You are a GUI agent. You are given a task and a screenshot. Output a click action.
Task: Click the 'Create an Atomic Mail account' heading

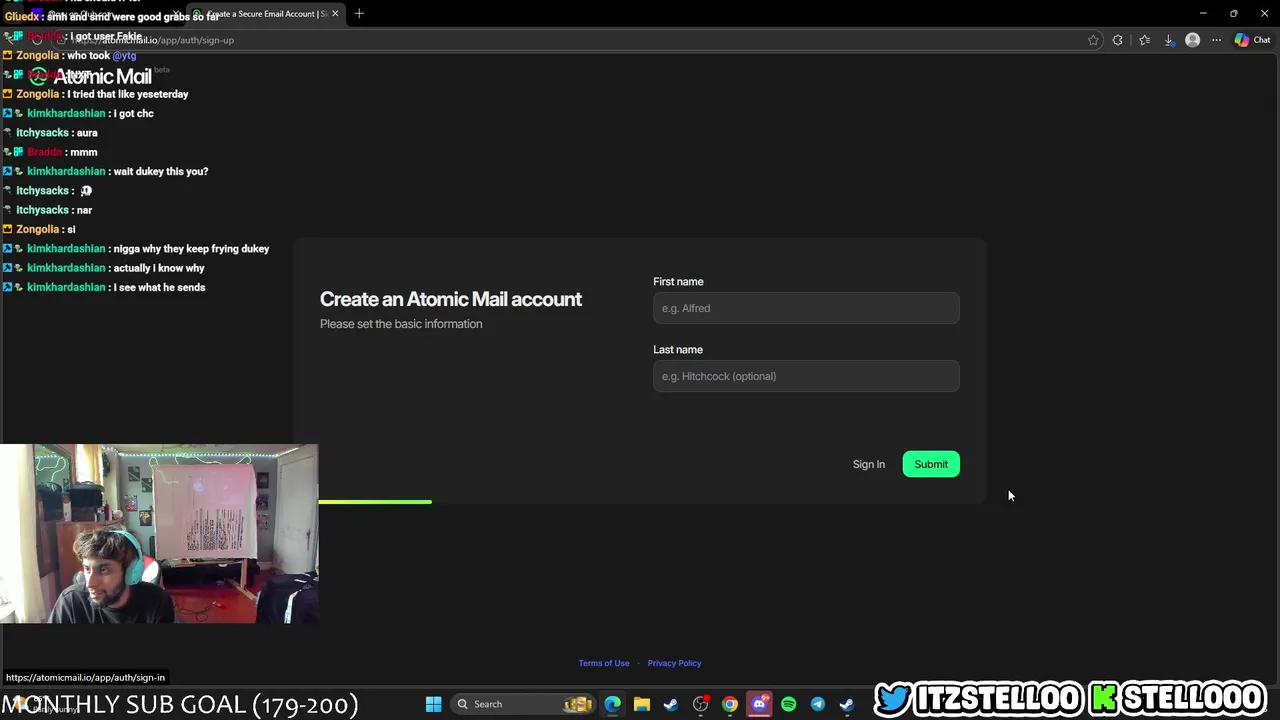pos(451,299)
